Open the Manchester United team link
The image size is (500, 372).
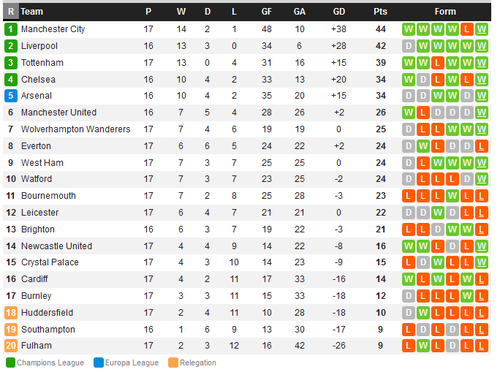click(59, 113)
